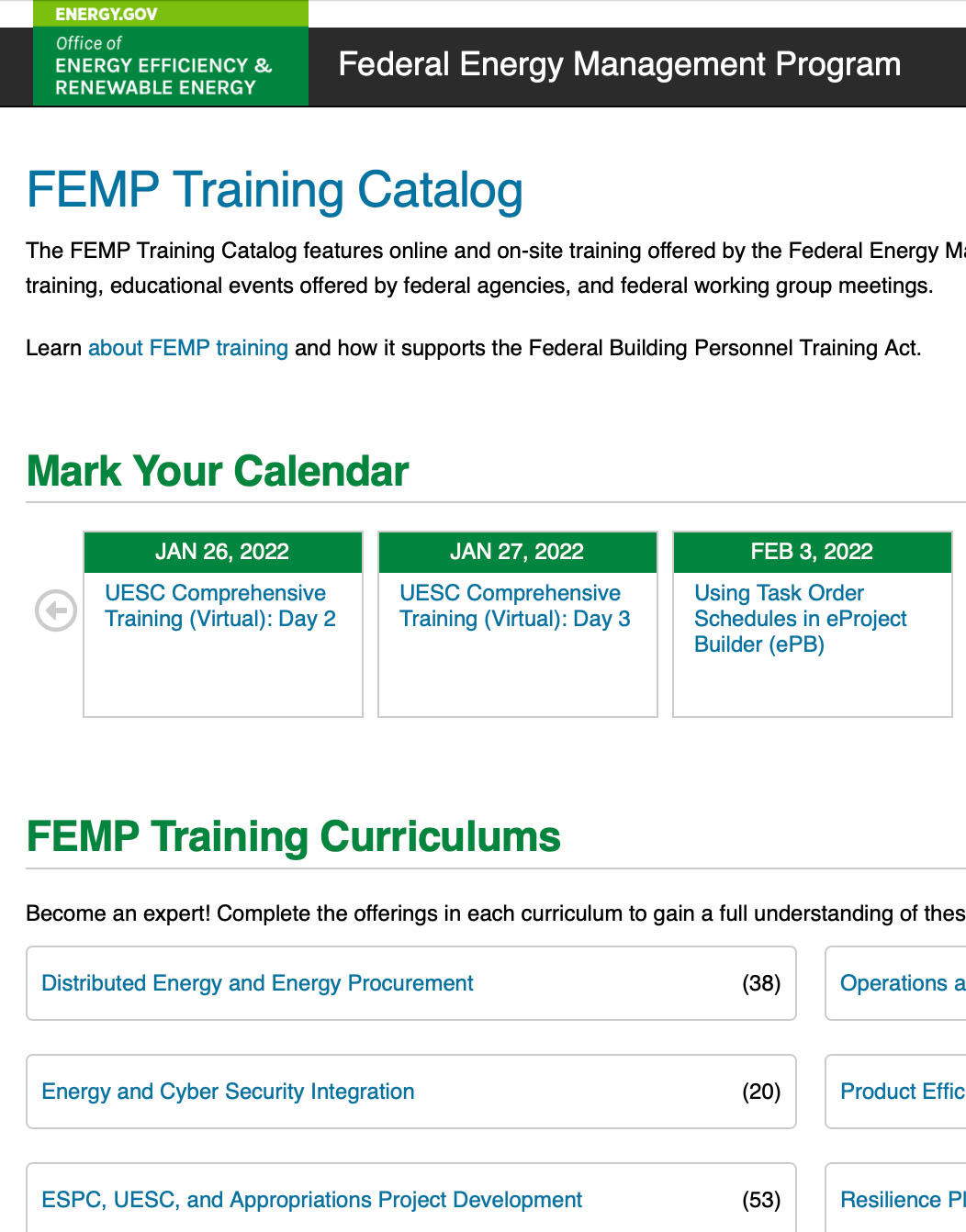Open the Resilience Planning curriculum box
Image resolution: width=966 pixels, height=1232 pixels.
(x=902, y=1200)
